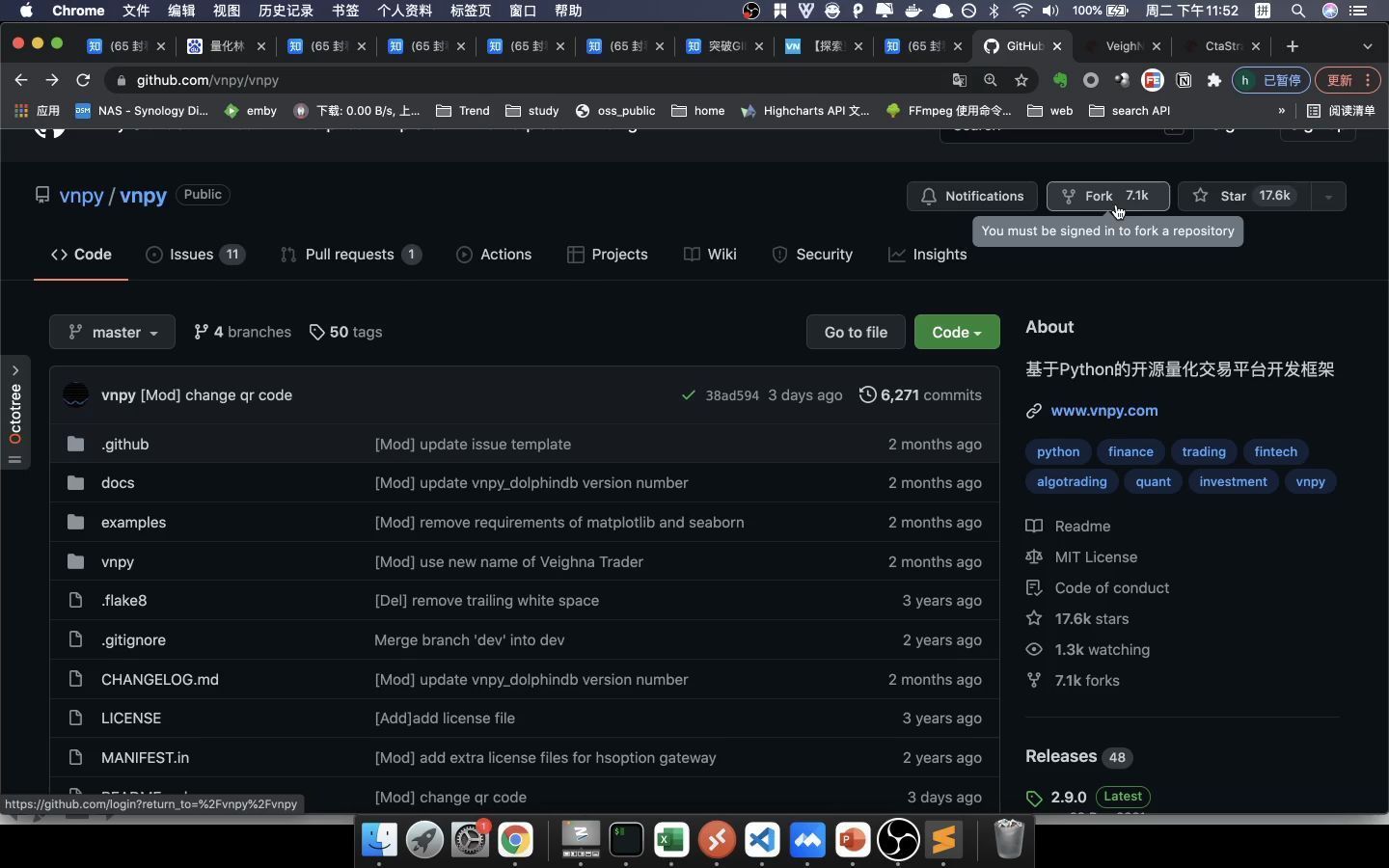Click the Chrome back arrow

click(21, 80)
